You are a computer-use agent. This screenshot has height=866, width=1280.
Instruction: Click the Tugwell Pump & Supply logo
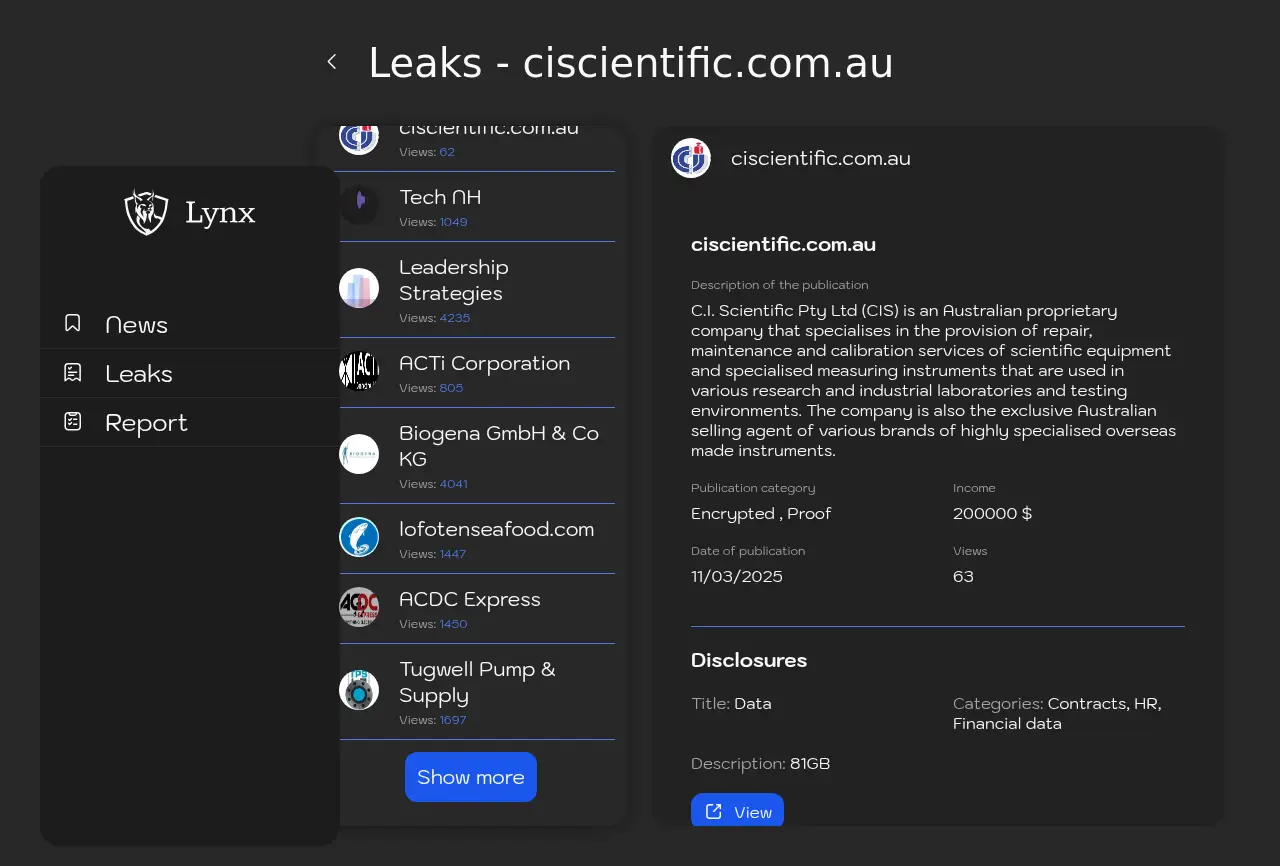(359, 690)
